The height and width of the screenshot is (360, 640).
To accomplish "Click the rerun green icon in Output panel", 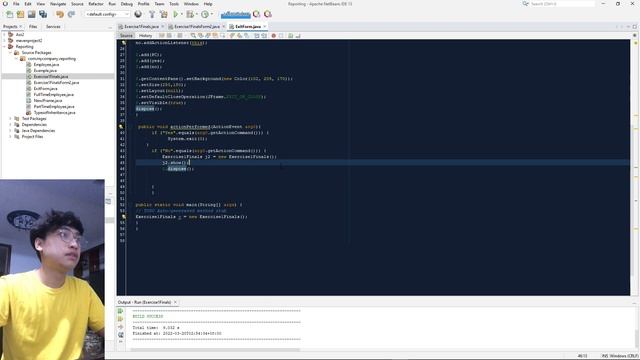I will pyautogui.click(x=120, y=311).
